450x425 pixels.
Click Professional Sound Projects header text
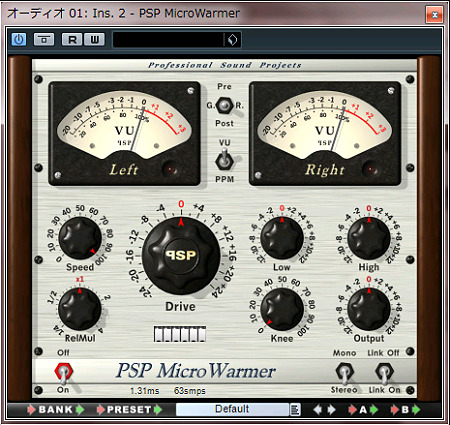(x=225, y=65)
